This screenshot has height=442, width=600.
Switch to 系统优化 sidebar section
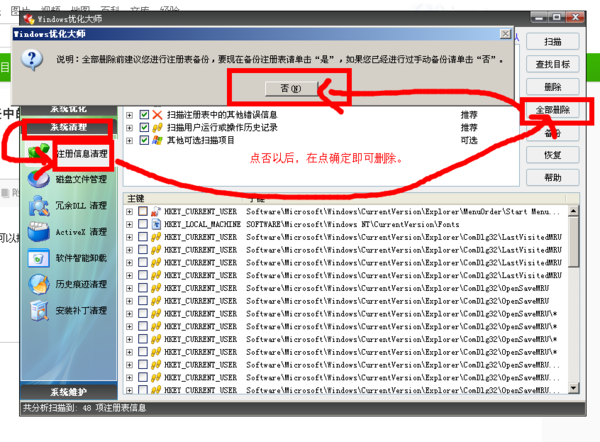click(x=68, y=110)
